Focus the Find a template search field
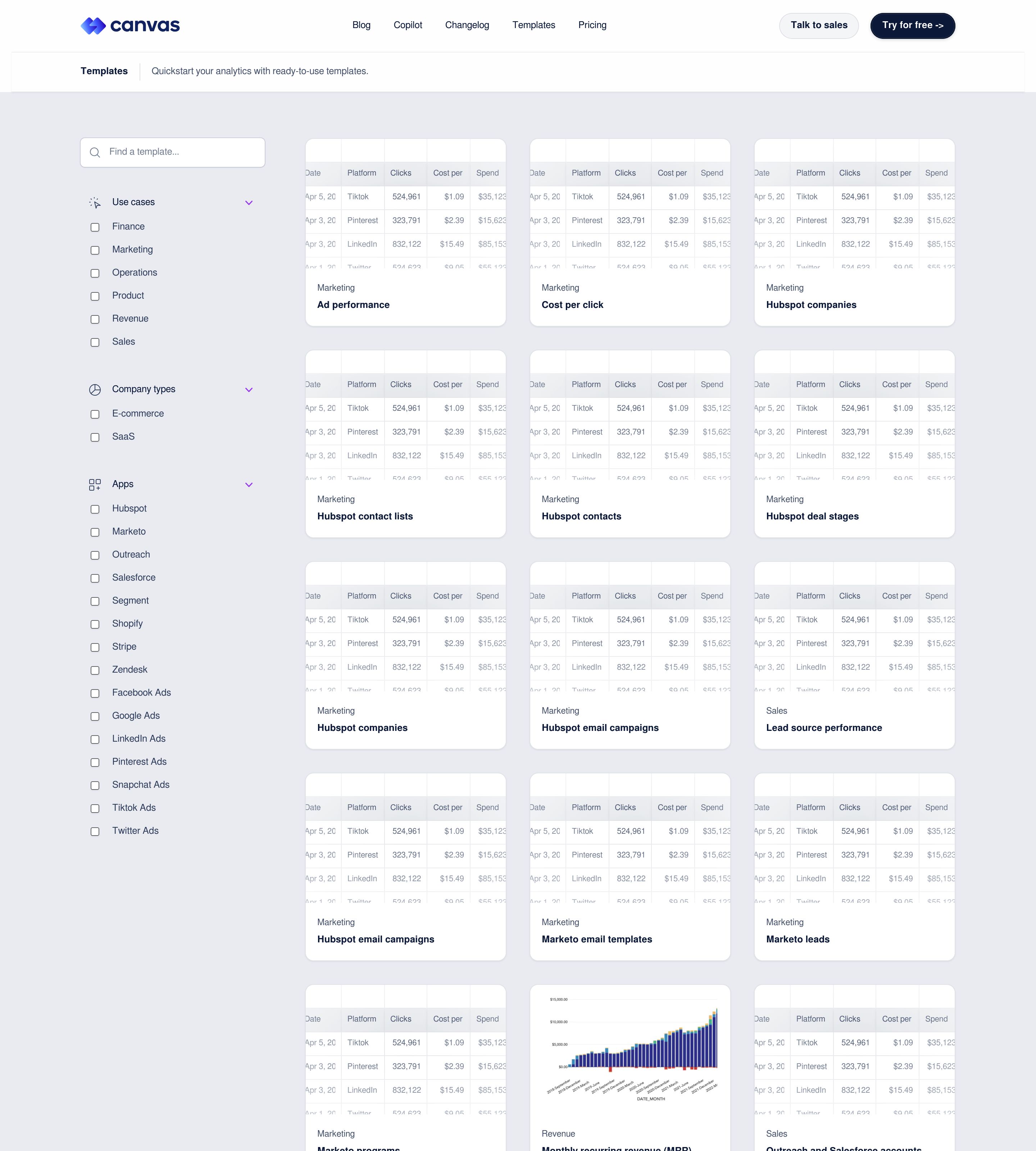This screenshot has height=1151, width=1036. [x=172, y=153]
